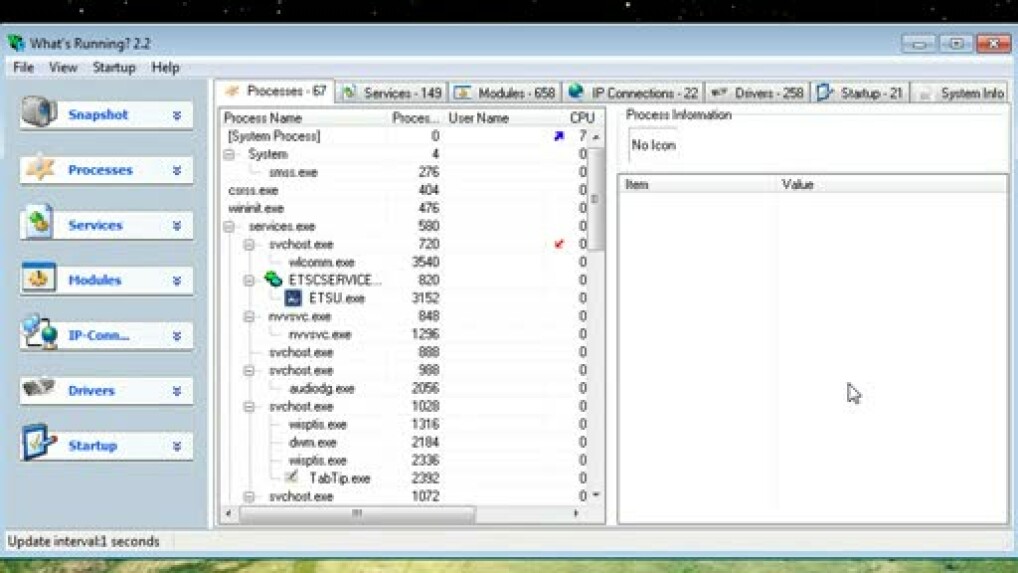
Task: Click the Snapshot camera icon in sidebar
Action: pyautogui.click(x=38, y=112)
